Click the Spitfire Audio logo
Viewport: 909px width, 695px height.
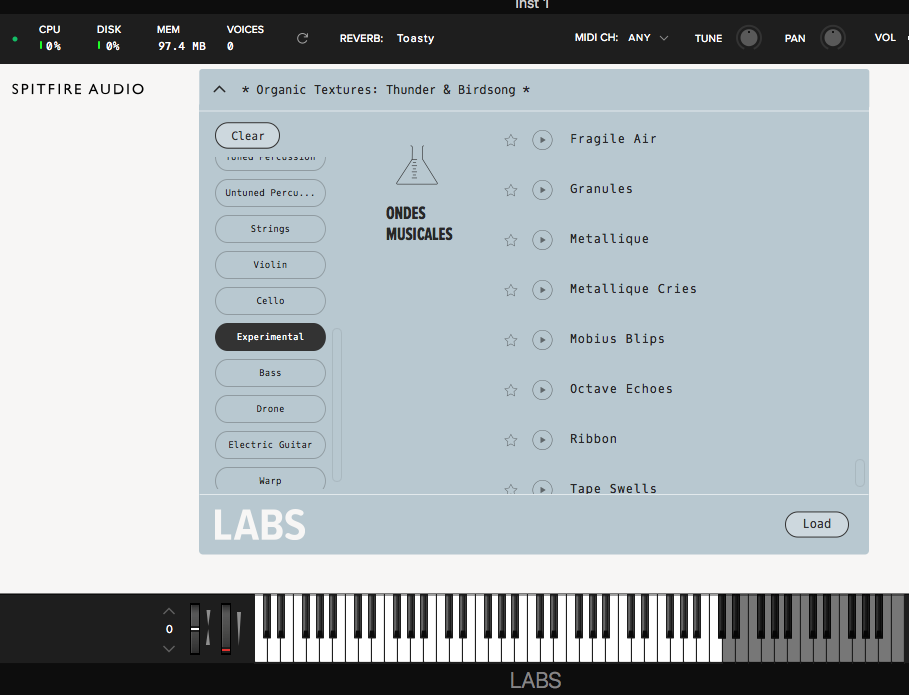(78, 89)
